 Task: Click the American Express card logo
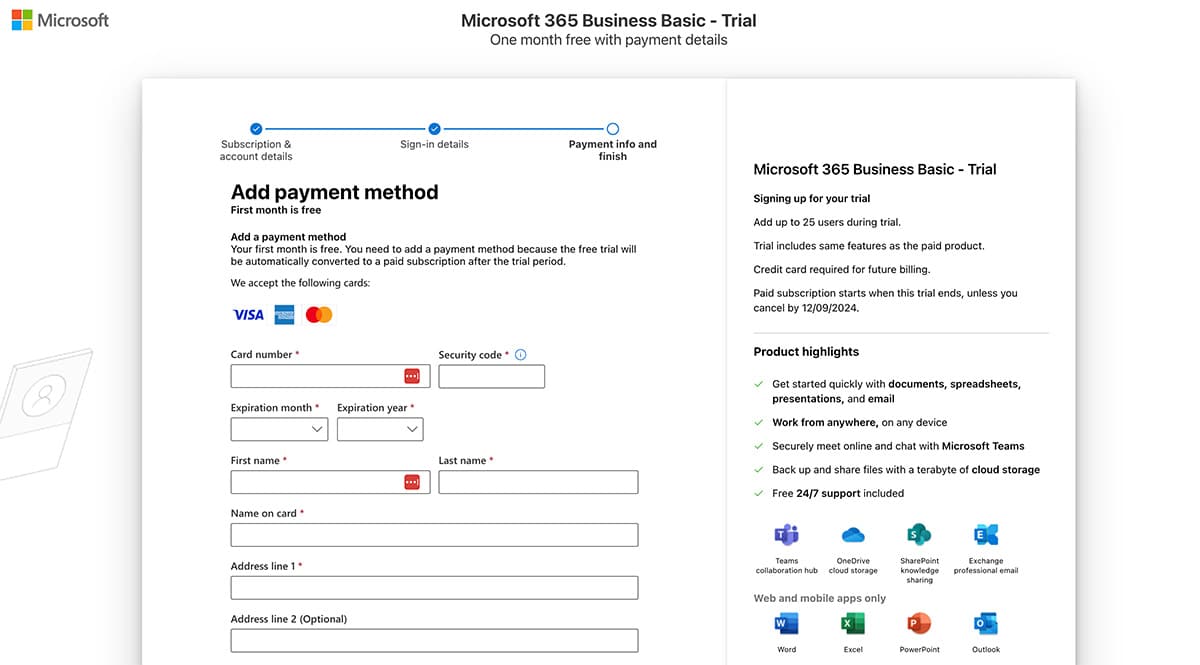pos(284,314)
